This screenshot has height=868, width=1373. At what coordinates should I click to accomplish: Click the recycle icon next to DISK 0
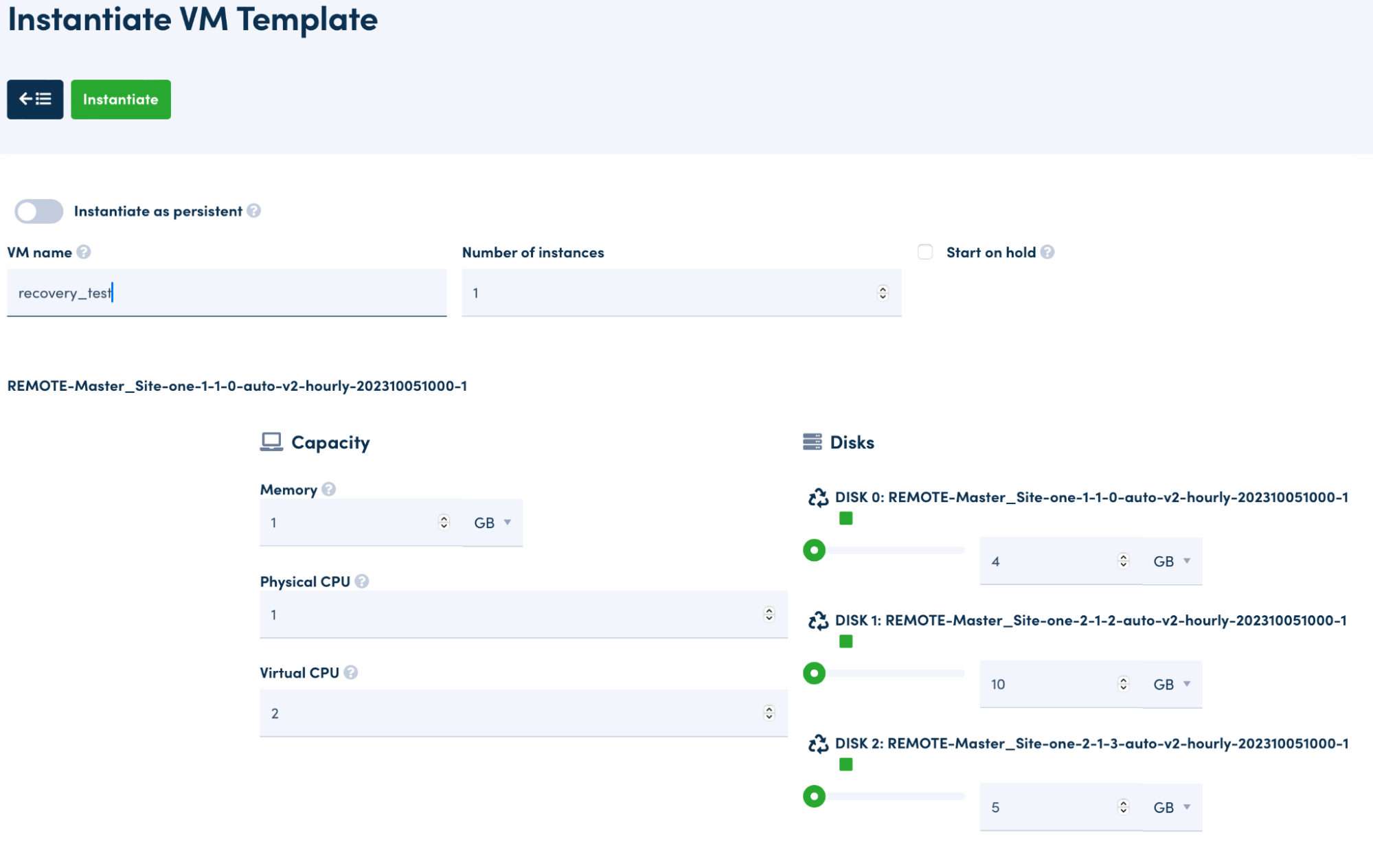[818, 496]
